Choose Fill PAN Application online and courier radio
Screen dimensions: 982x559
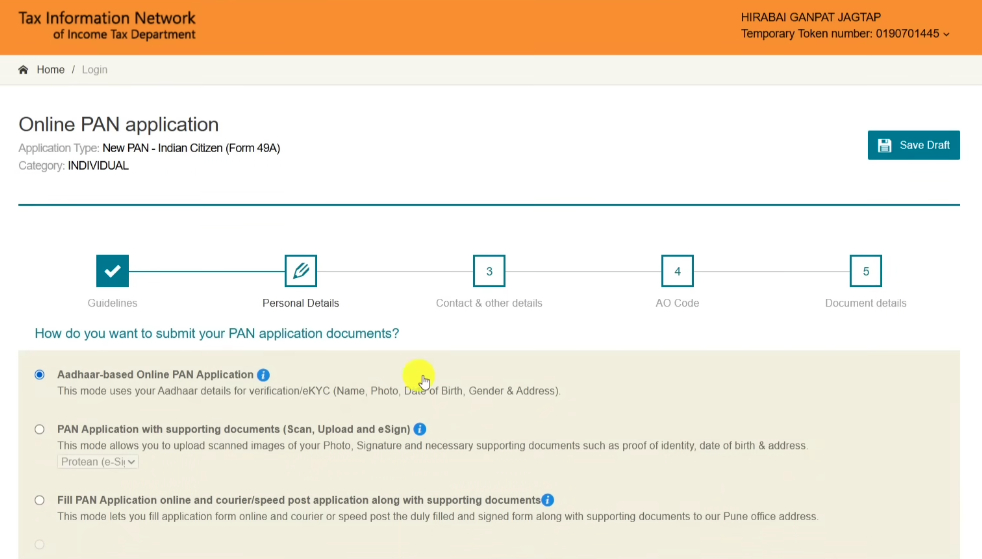tap(40, 500)
